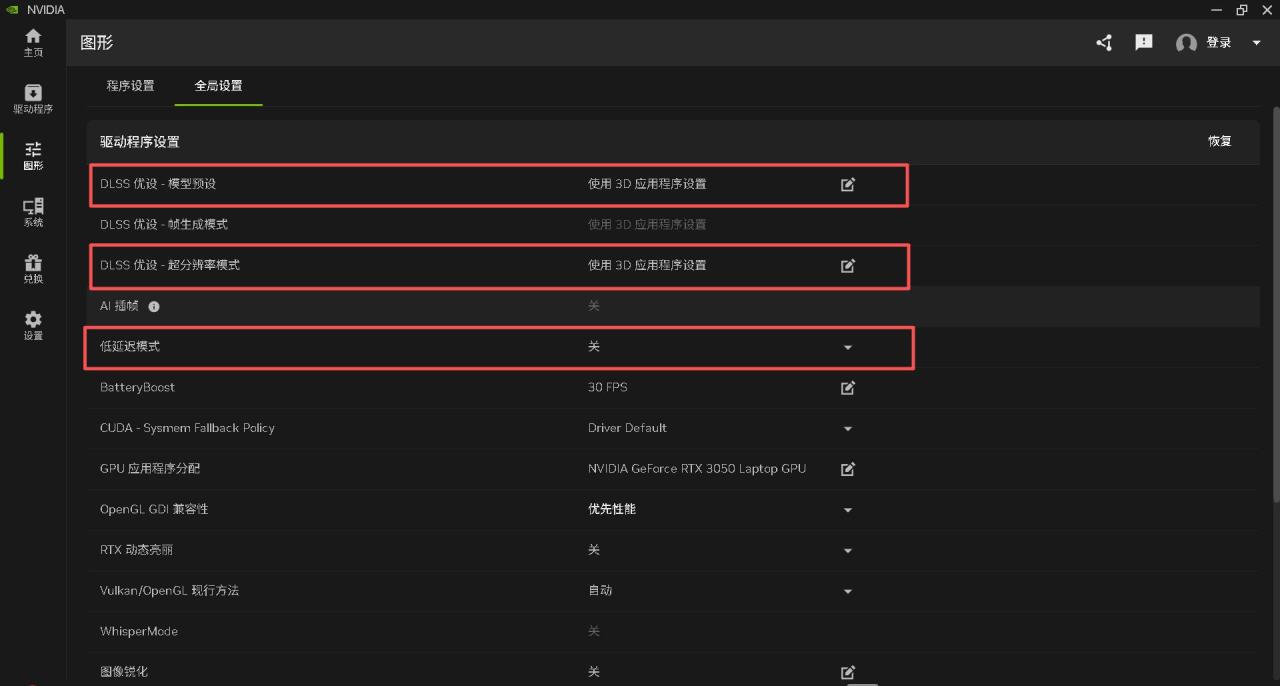
Task: Restore down the NVIDIA app window
Action: (1242, 10)
